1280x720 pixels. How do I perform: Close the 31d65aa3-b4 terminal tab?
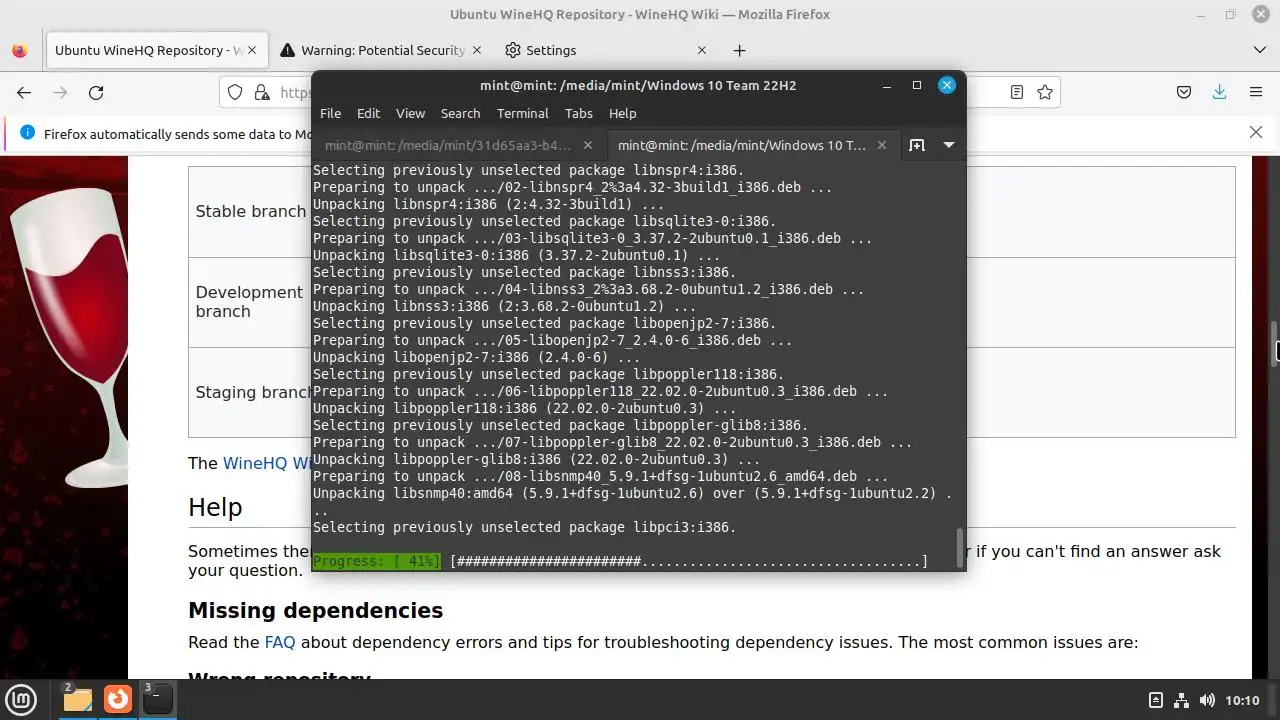click(x=588, y=145)
